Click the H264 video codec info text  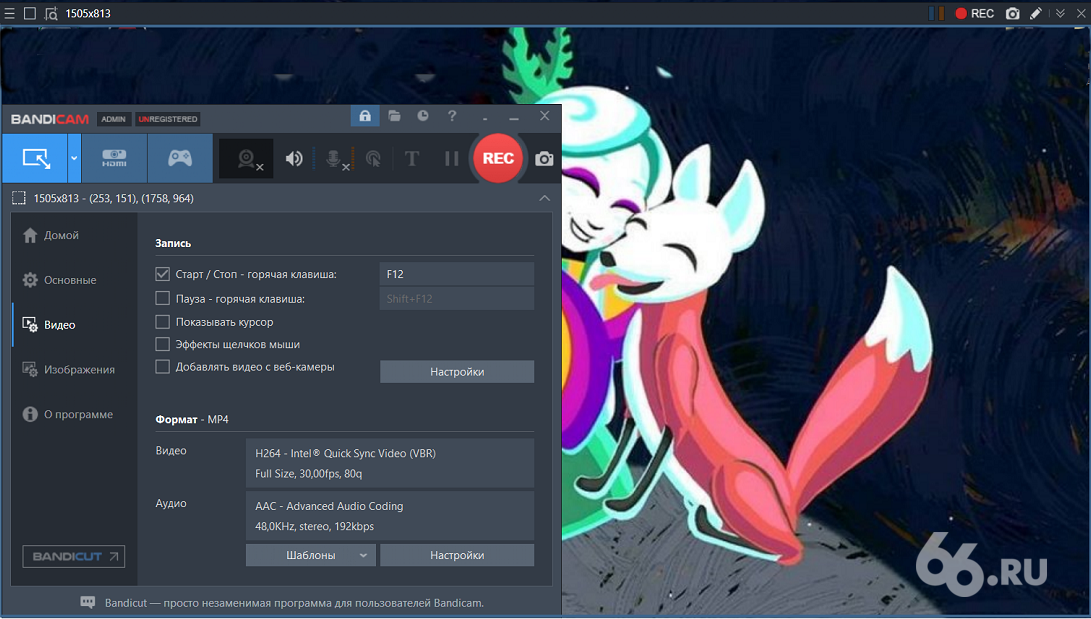tap(346, 453)
